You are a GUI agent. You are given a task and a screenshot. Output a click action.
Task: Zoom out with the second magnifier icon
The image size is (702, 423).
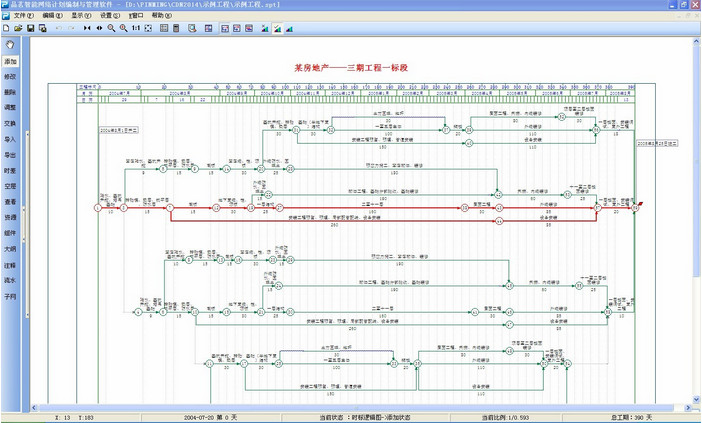(124, 28)
